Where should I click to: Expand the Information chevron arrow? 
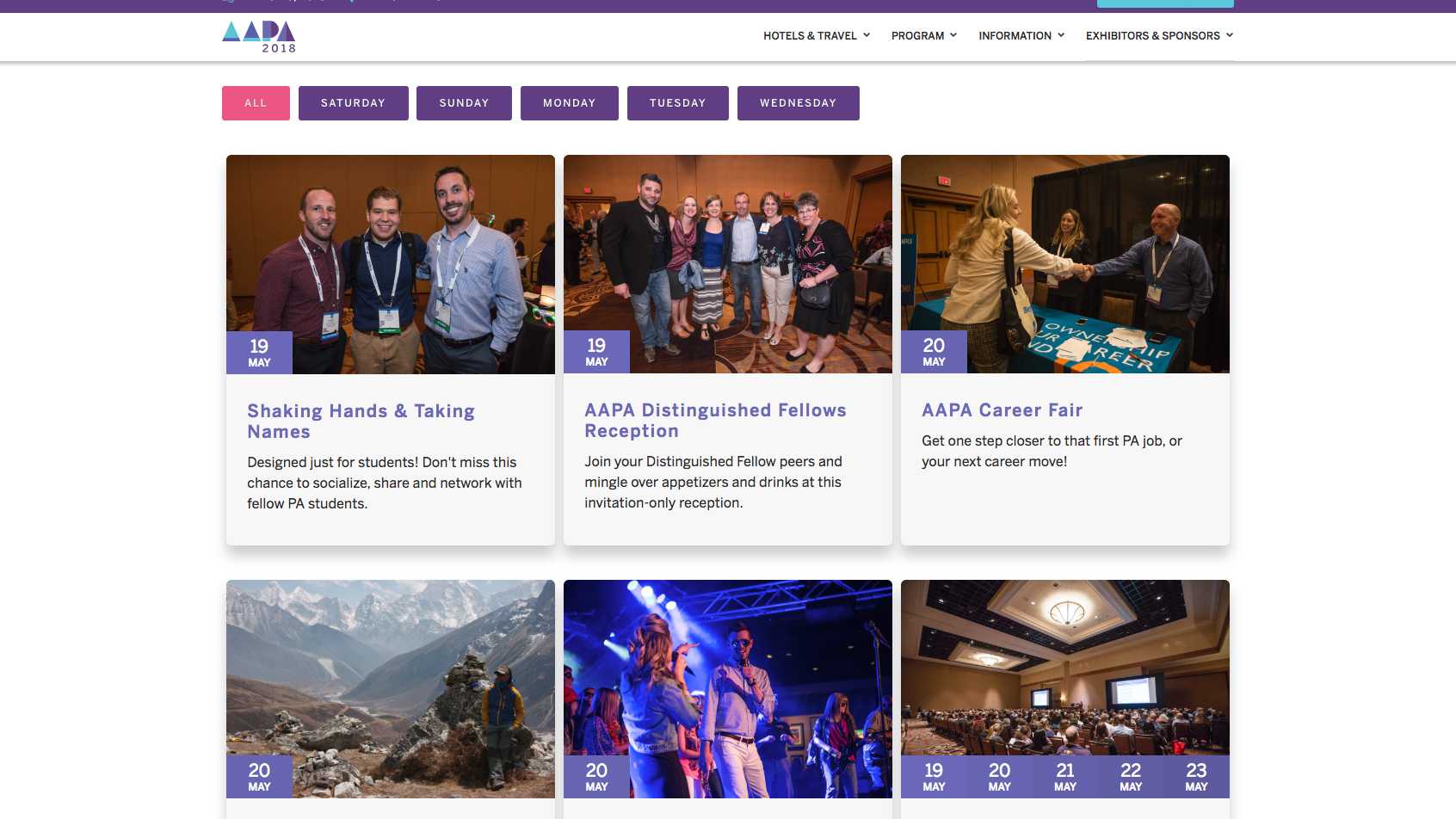click(1061, 35)
